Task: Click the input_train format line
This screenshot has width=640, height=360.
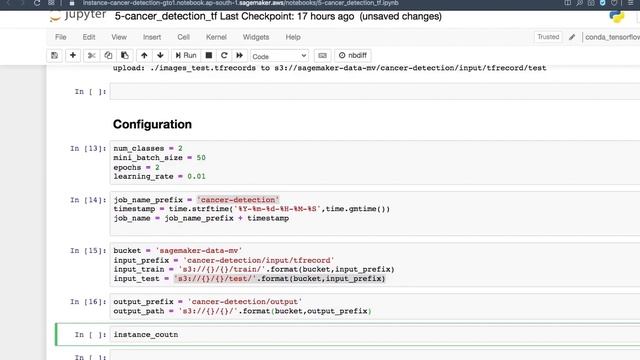Action: point(254,269)
